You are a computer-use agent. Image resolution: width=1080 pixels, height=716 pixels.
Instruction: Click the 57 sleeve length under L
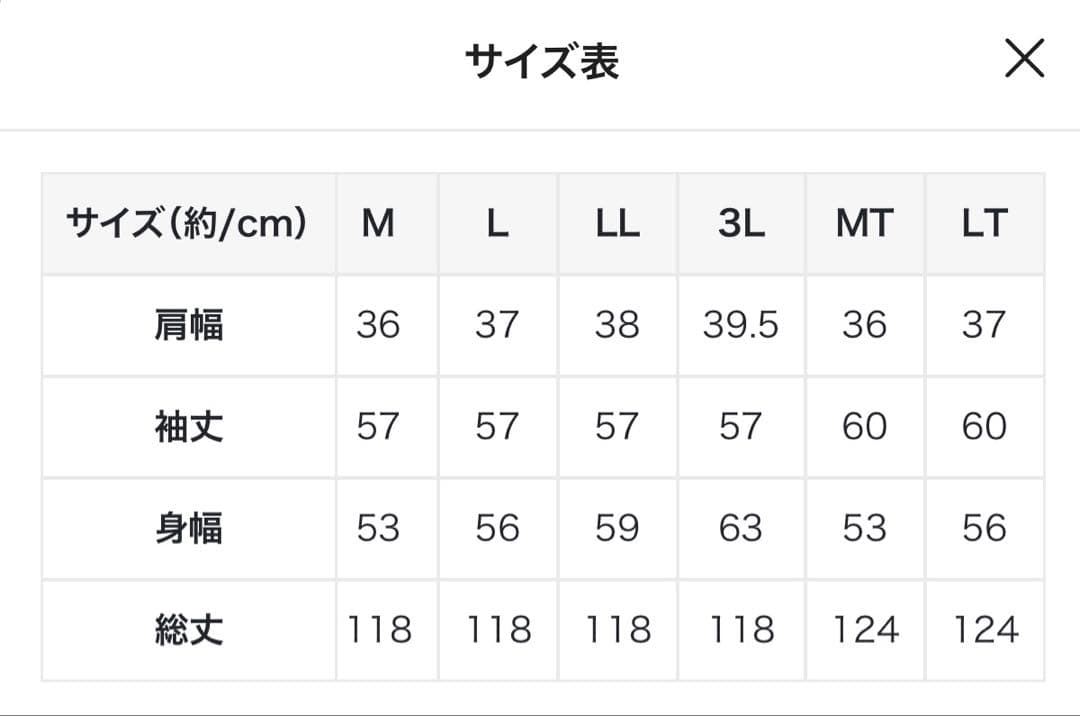(x=497, y=426)
